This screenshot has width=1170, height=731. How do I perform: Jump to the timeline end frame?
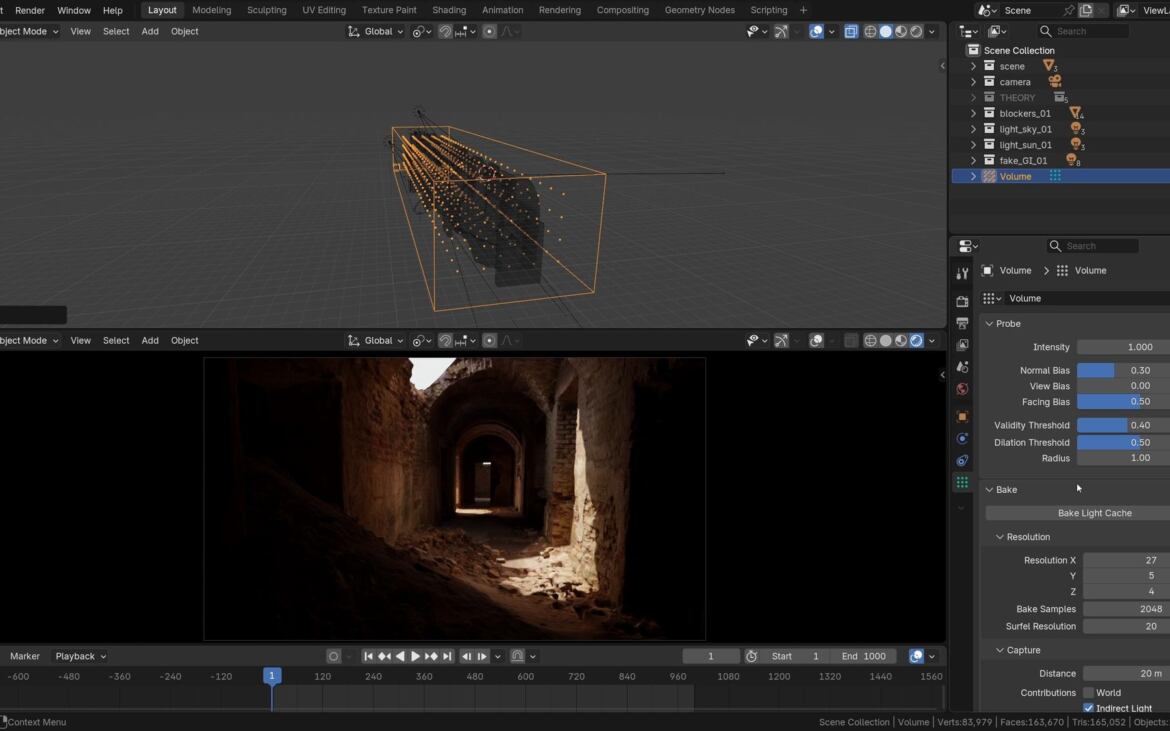pos(447,656)
